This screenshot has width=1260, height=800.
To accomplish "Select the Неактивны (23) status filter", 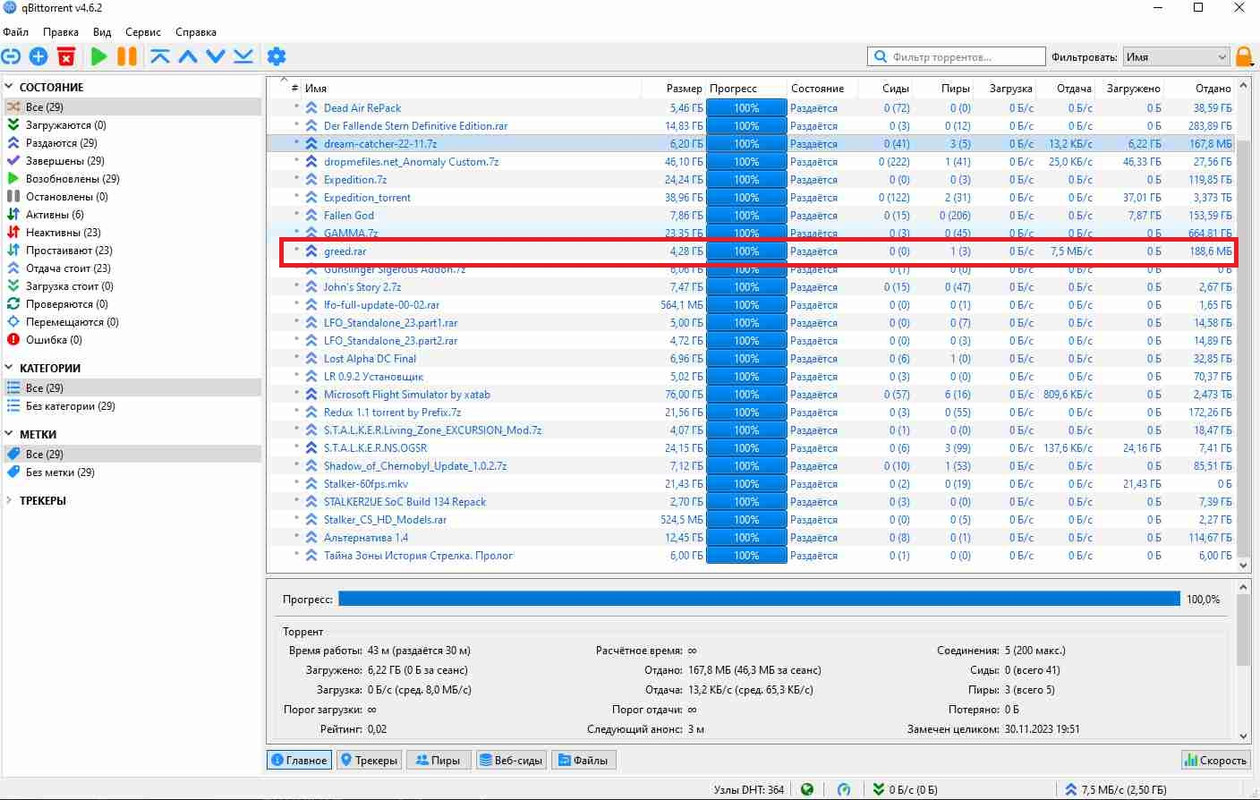I will [x=62, y=233].
